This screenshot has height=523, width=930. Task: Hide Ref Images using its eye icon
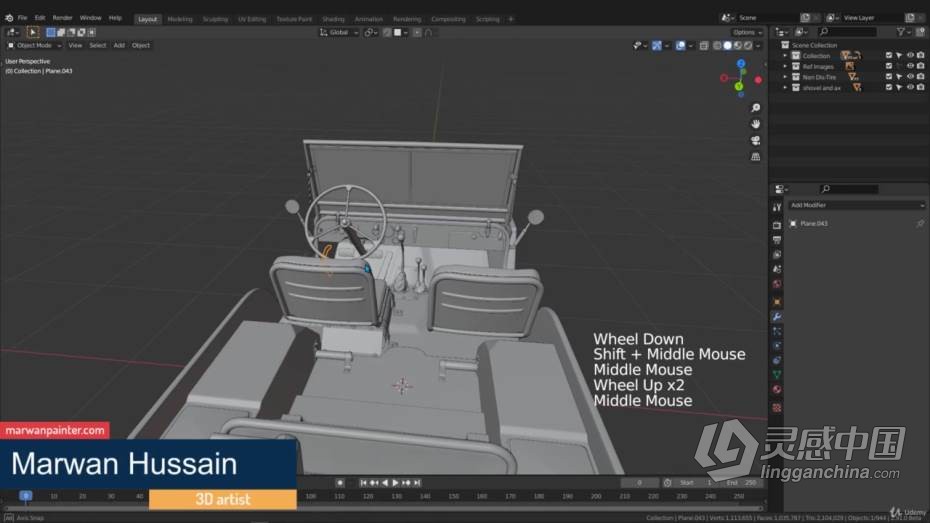pos(910,66)
